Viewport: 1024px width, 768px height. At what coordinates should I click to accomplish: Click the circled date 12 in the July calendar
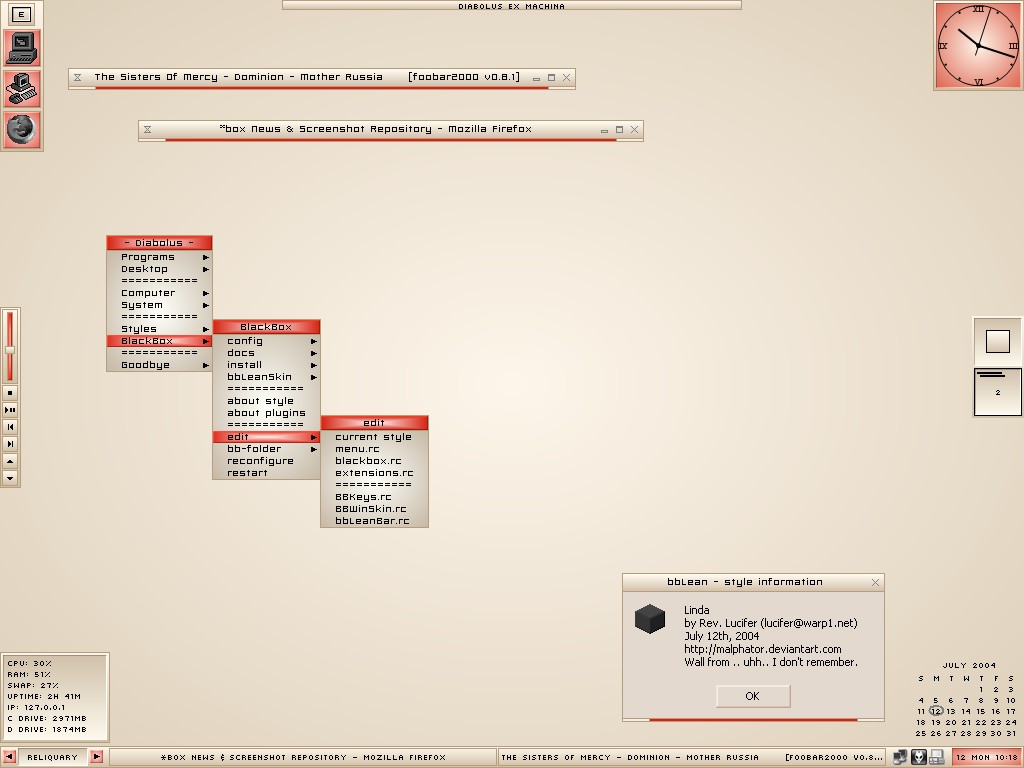click(936, 711)
